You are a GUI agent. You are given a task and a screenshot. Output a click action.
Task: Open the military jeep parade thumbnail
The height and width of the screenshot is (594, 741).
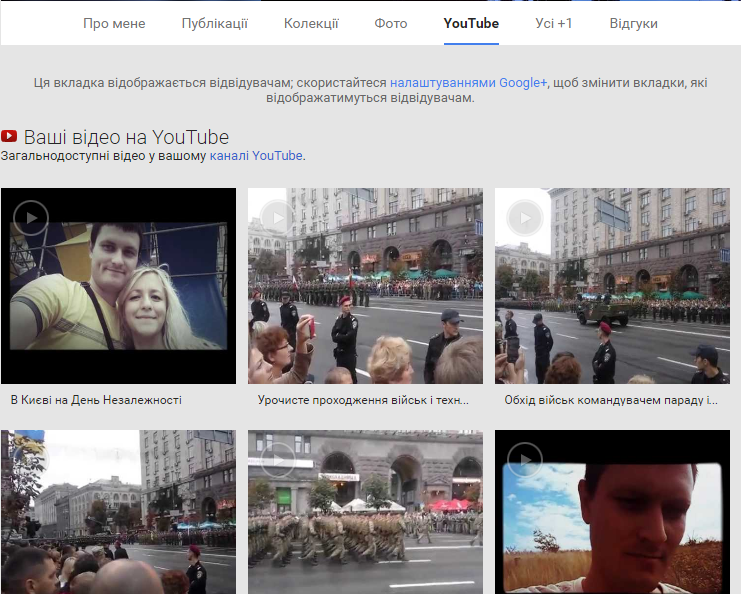click(x=612, y=286)
